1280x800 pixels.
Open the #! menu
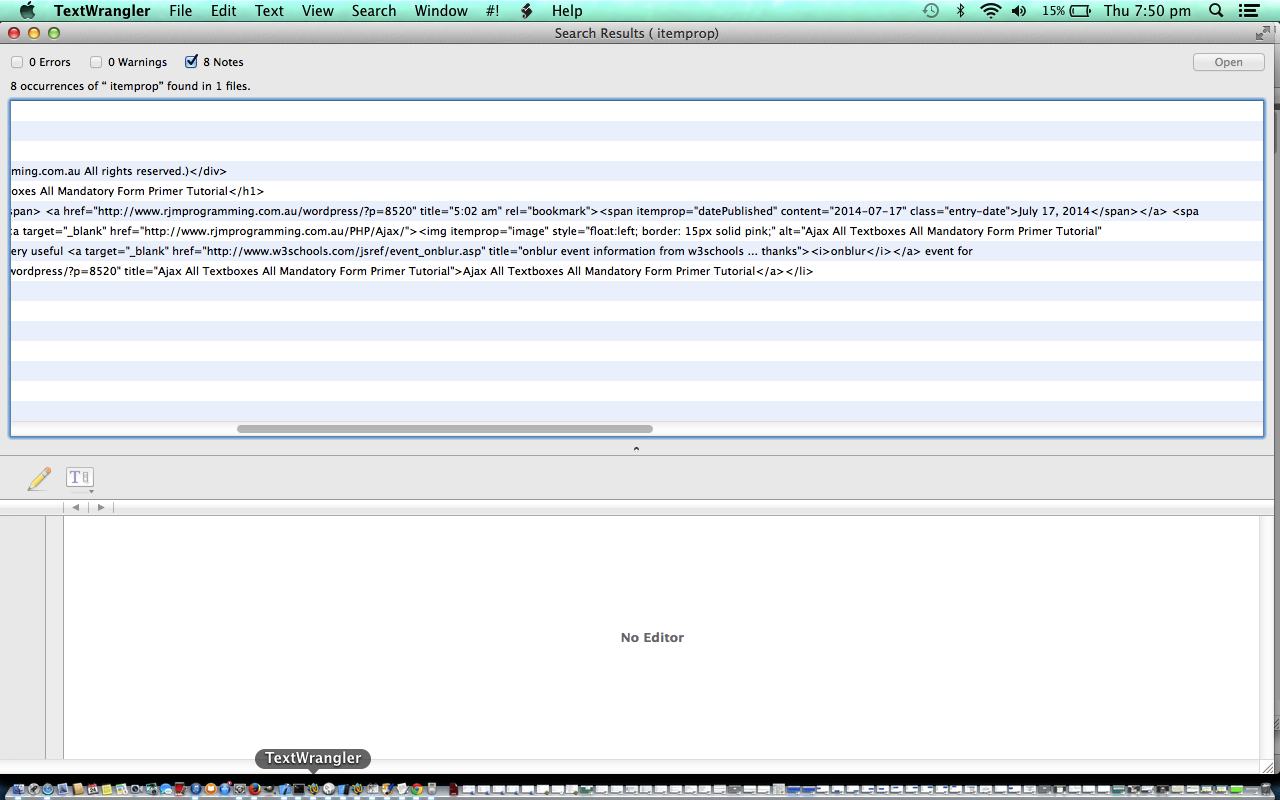click(x=492, y=11)
